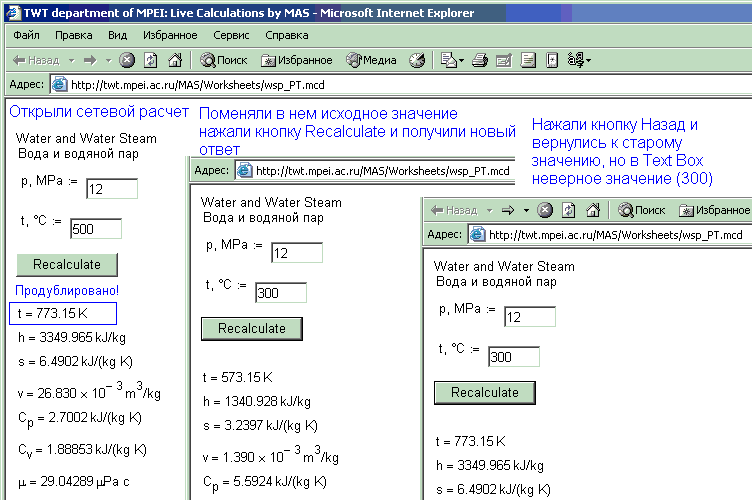The image size is (752, 500).
Task: Open the Сервис menu
Action: [x=231, y=35]
